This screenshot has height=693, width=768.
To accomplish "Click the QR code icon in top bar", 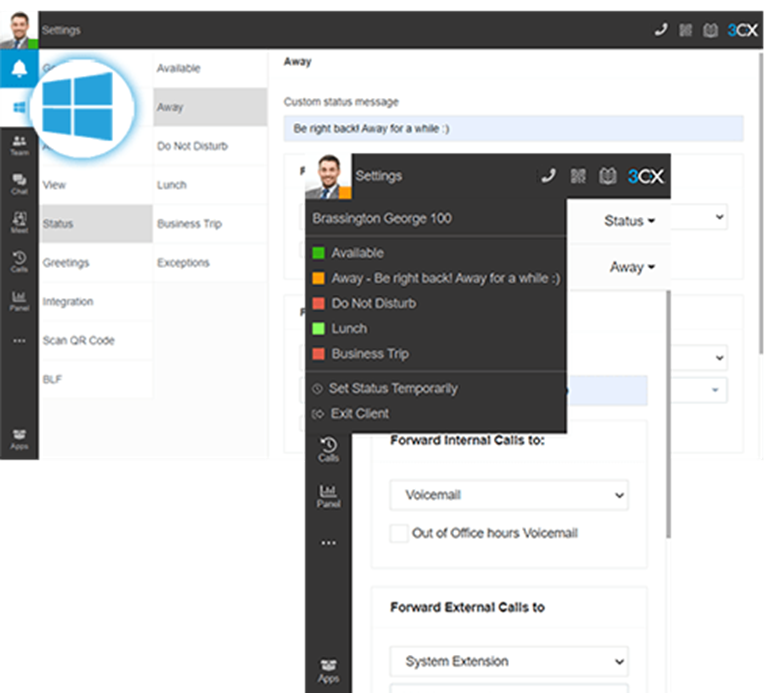I will pyautogui.click(x=685, y=30).
